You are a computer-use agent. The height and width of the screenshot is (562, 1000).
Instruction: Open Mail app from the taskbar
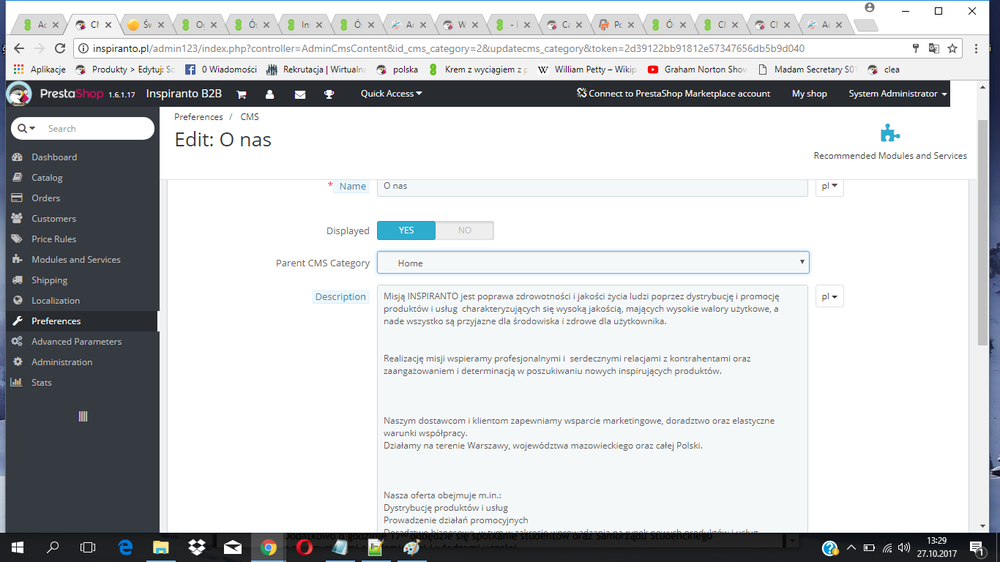[232, 547]
